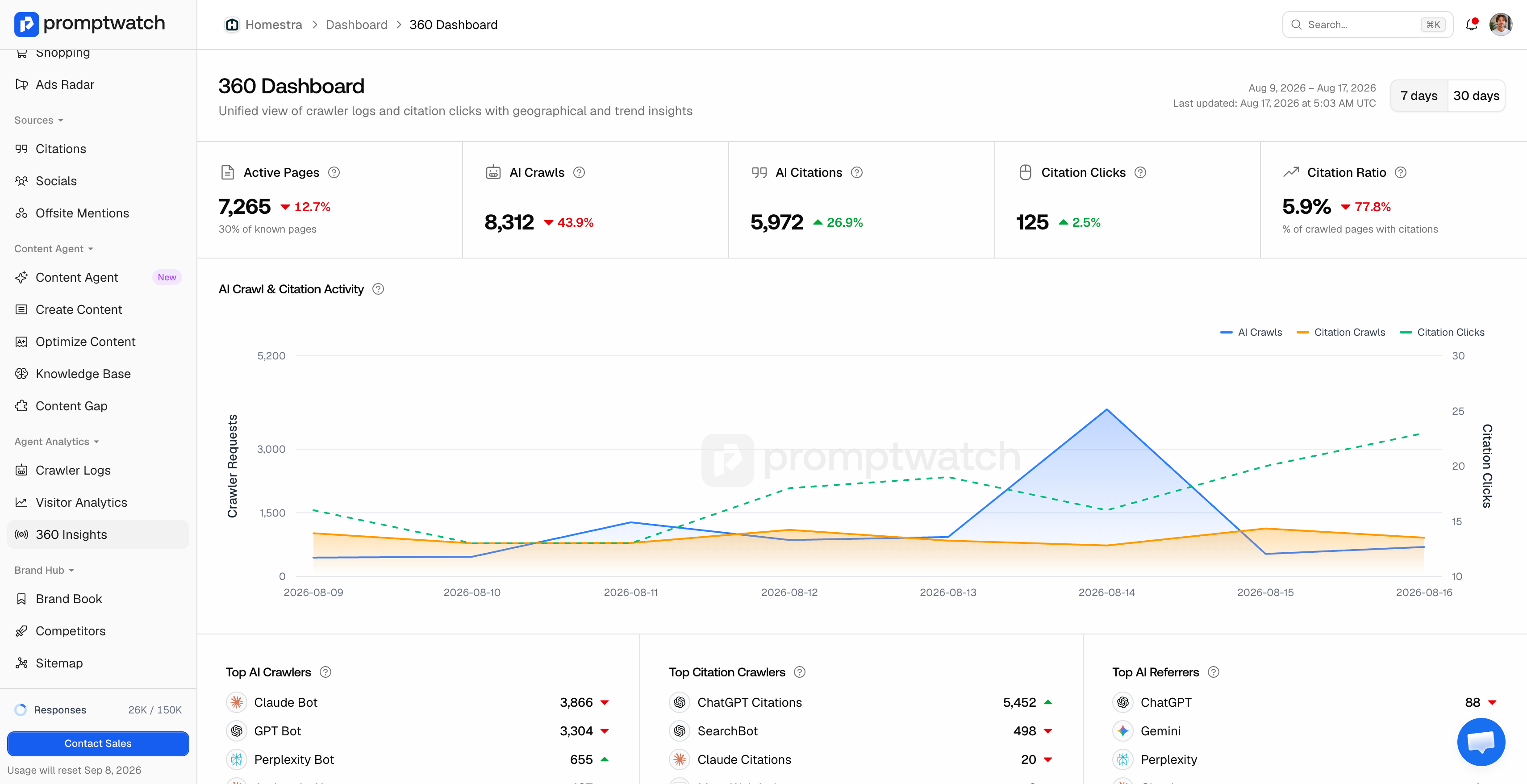Open Offsite Mentions page
Screen dimensions: 1527x784
click(98, 213)
